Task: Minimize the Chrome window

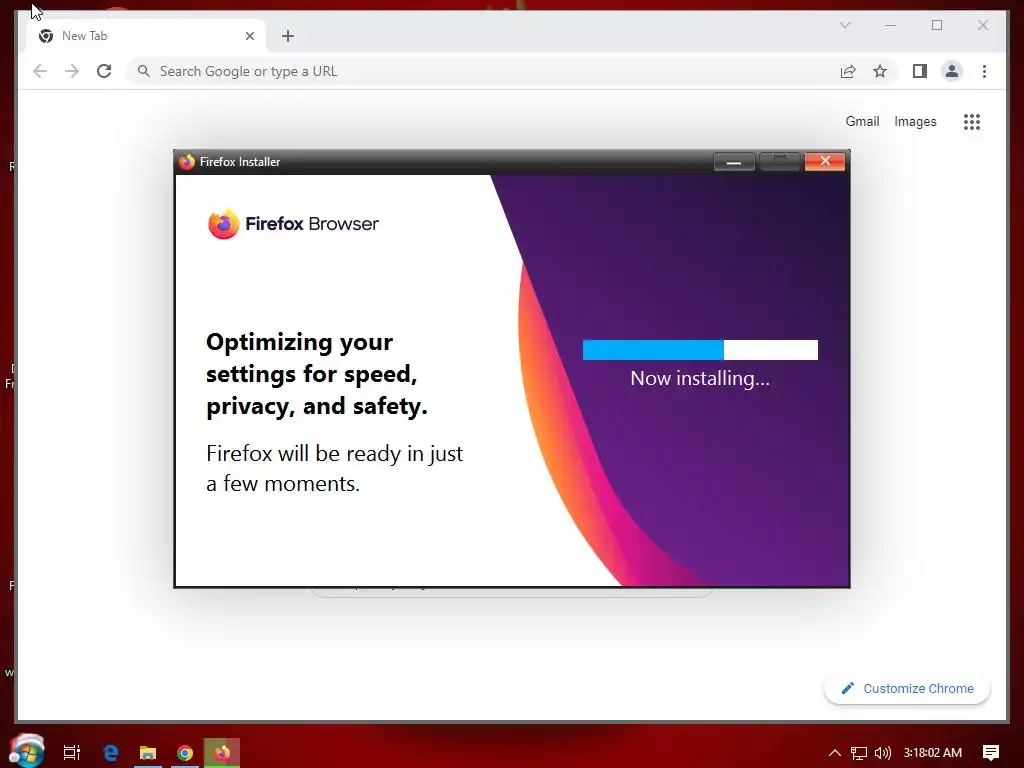Action: click(891, 25)
